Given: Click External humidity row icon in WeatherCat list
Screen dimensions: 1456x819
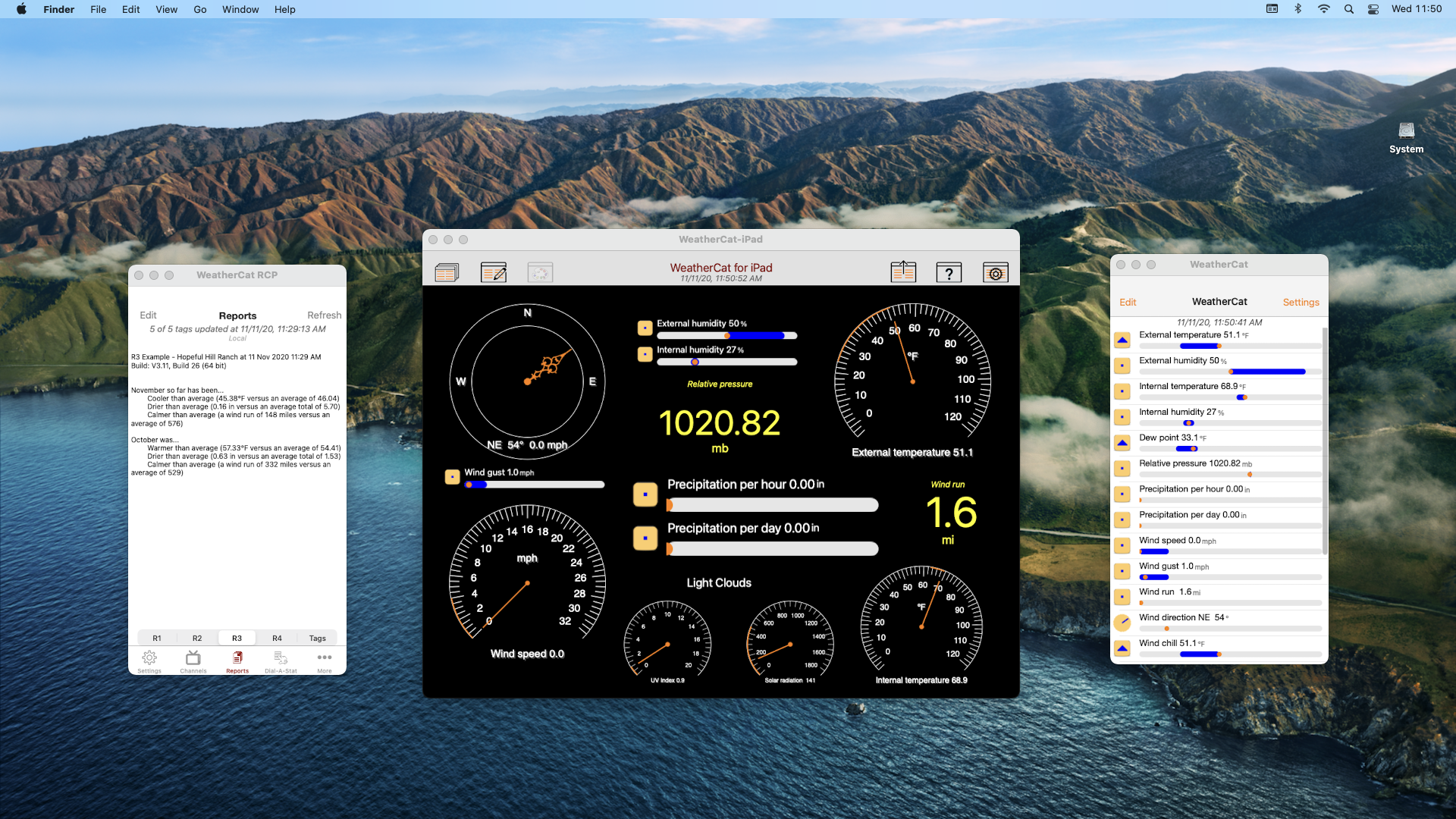Looking at the screenshot, I should pos(1122,366).
